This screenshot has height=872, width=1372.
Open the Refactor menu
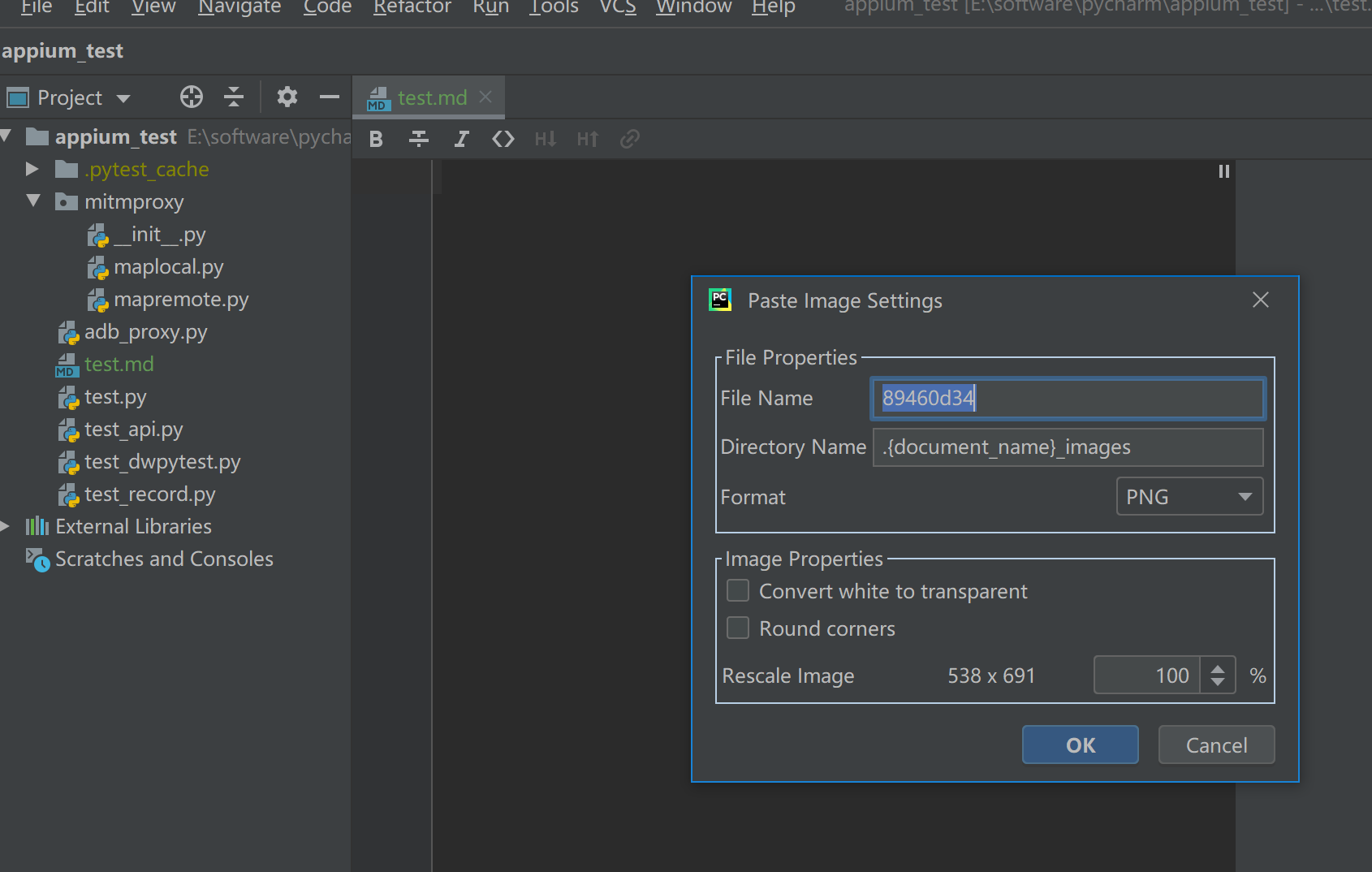point(412,7)
